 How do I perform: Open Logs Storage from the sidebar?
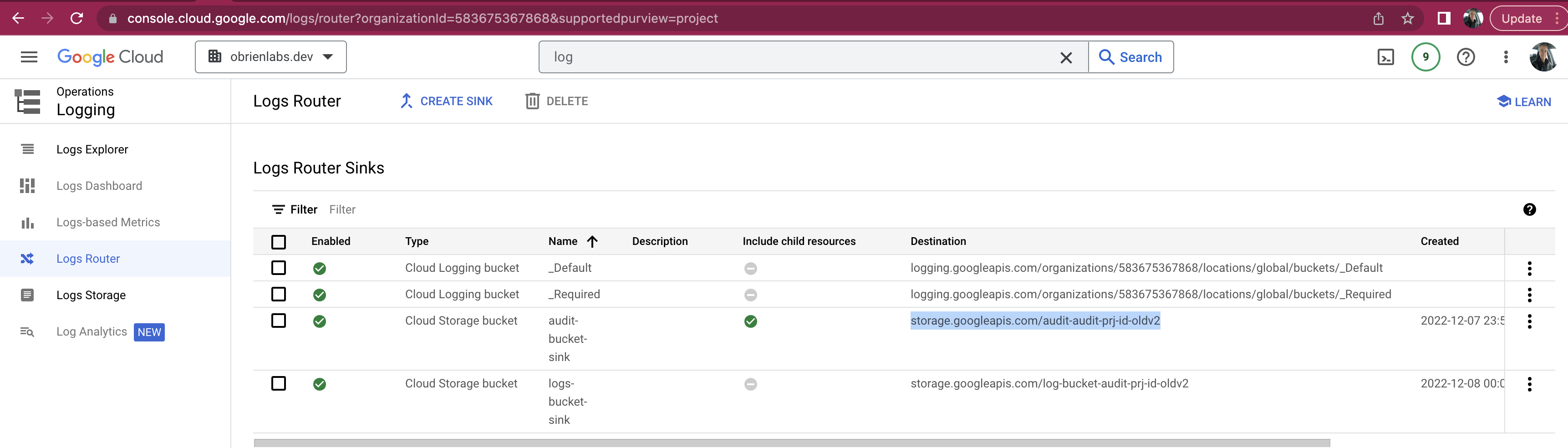[x=91, y=295]
